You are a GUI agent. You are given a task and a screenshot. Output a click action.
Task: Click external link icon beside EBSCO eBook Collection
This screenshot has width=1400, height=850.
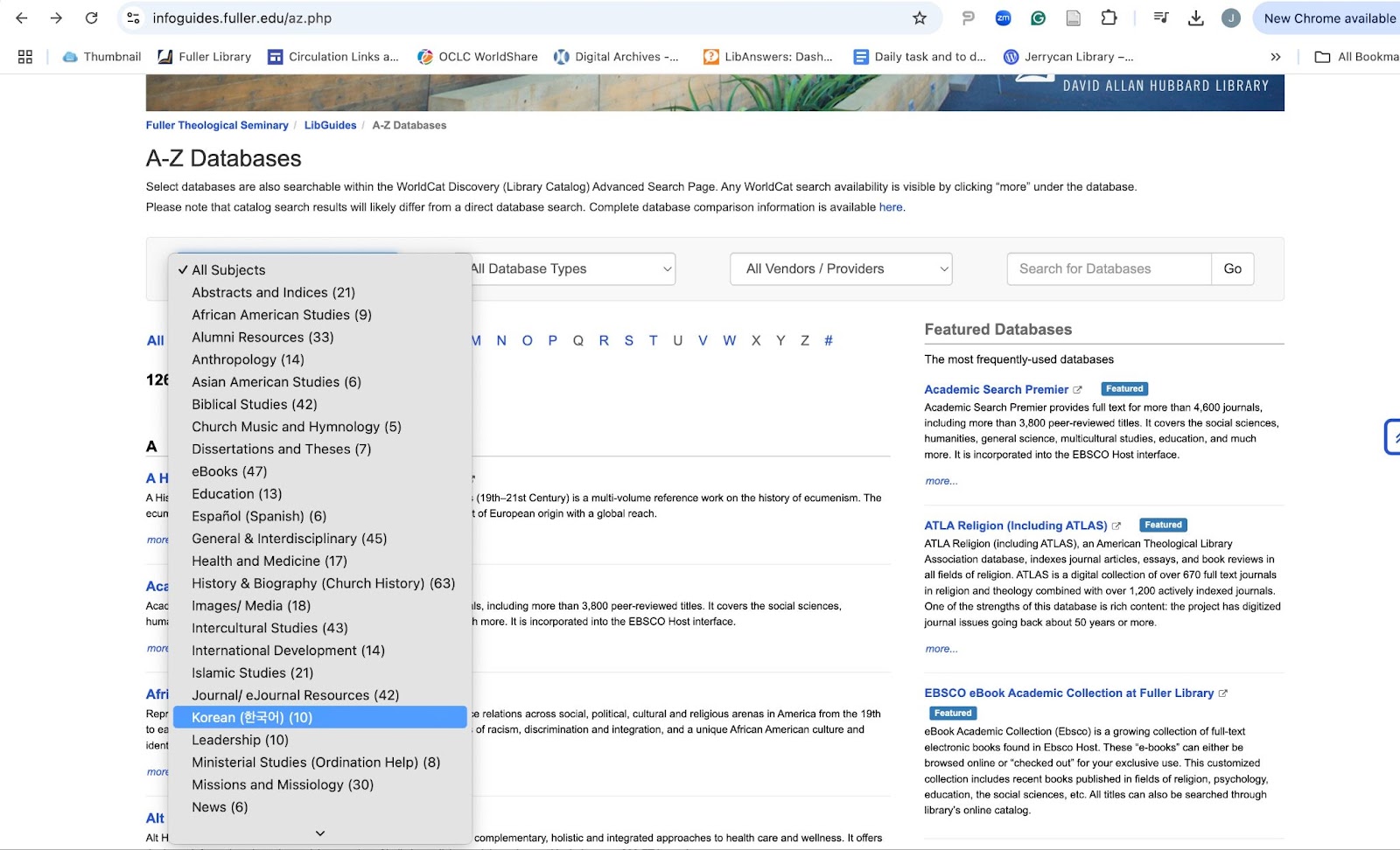coord(1223,693)
